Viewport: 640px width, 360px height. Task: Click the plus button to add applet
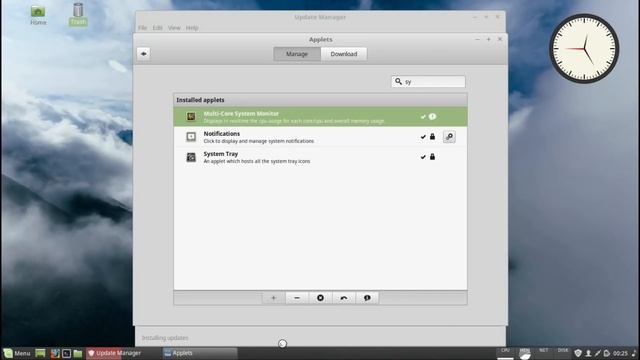click(x=273, y=298)
